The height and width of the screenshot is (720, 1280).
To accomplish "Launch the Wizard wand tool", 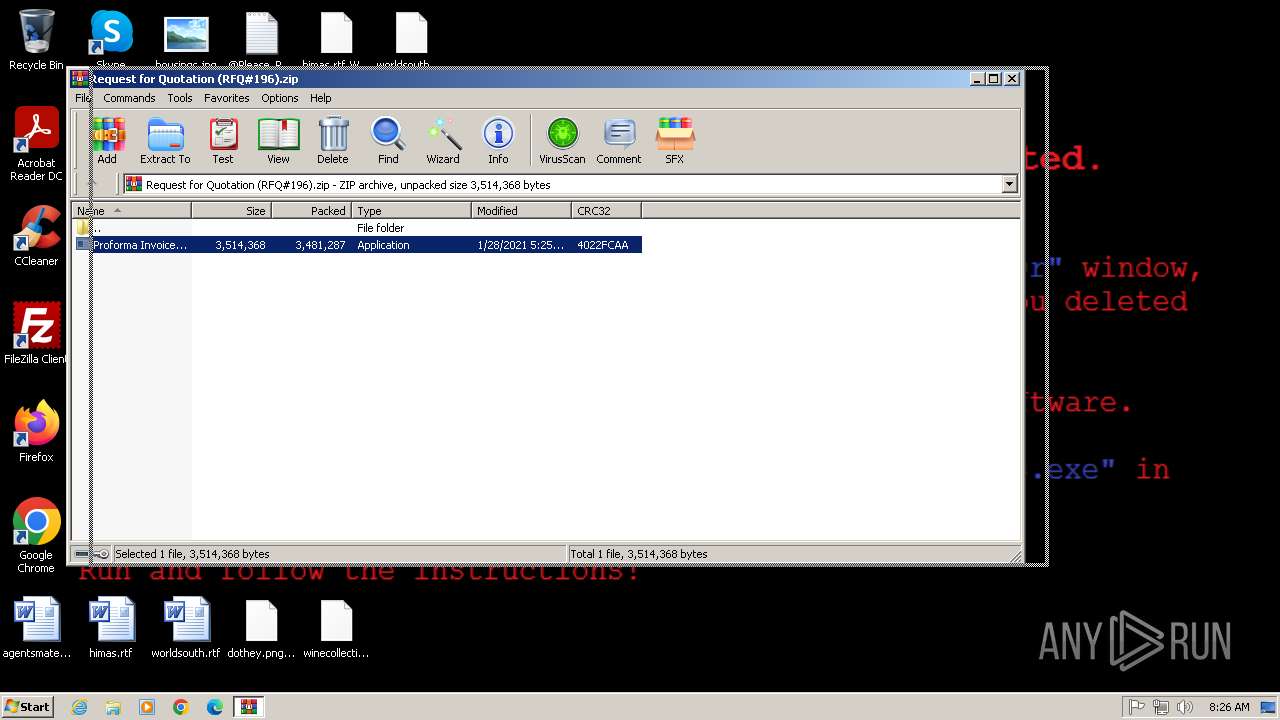I will 443,140.
